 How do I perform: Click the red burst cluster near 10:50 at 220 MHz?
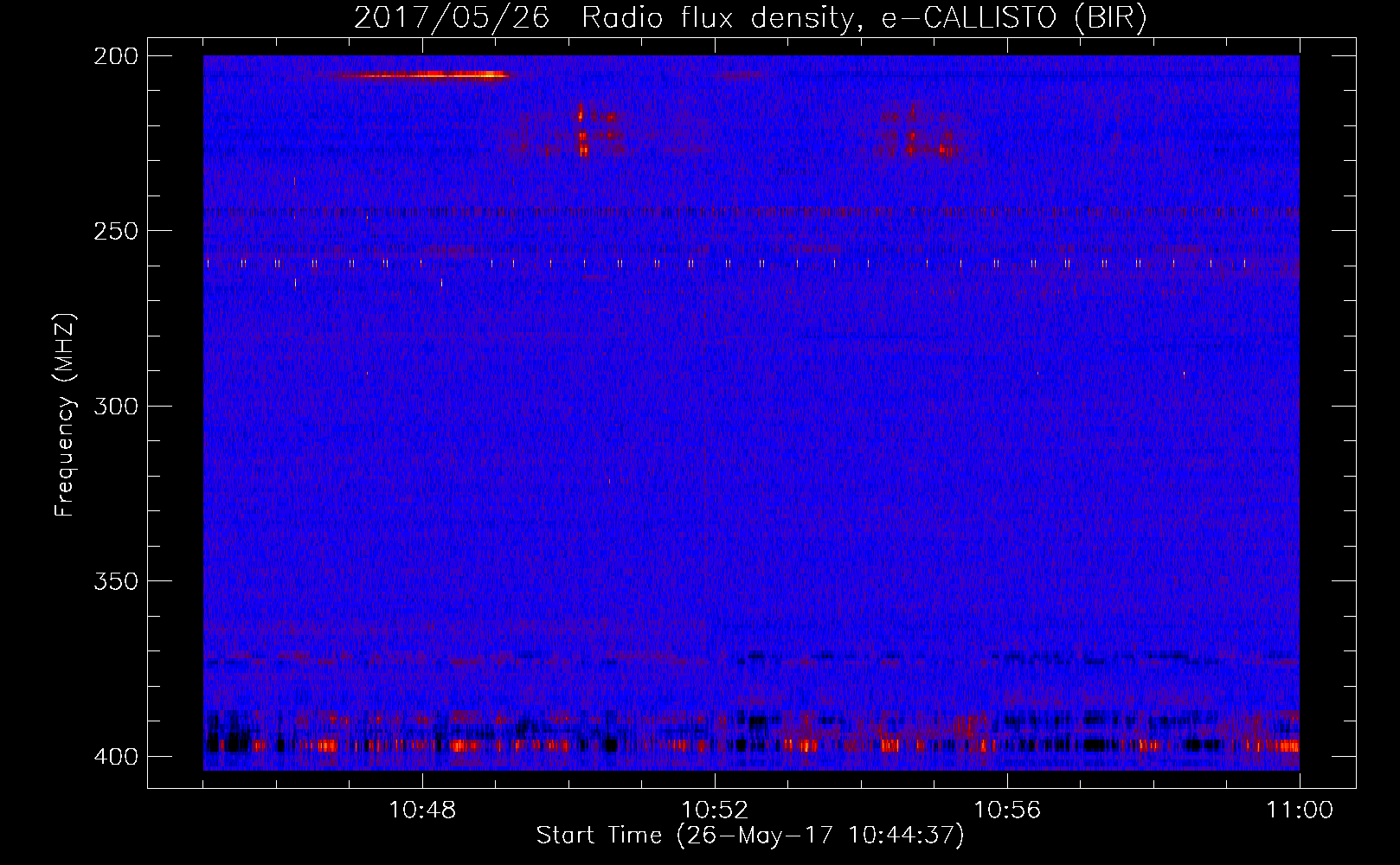pyautogui.click(x=597, y=130)
